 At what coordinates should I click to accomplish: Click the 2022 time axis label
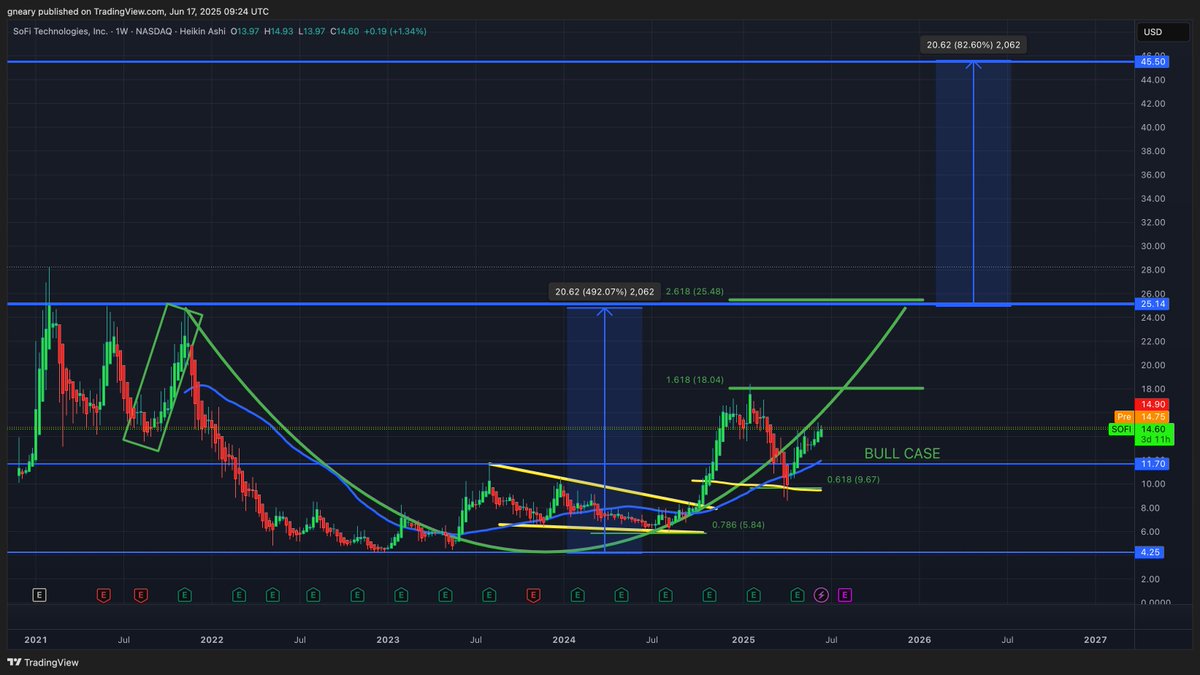click(x=211, y=639)
